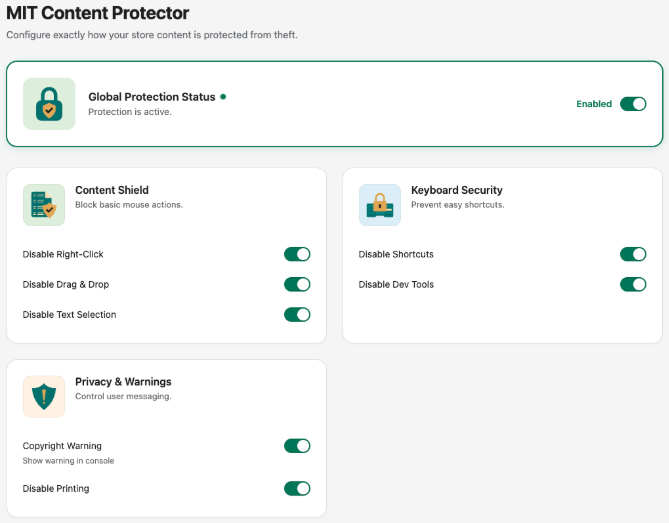
Task: Select the Global Protection Status heading
Action: coord(151,97)
